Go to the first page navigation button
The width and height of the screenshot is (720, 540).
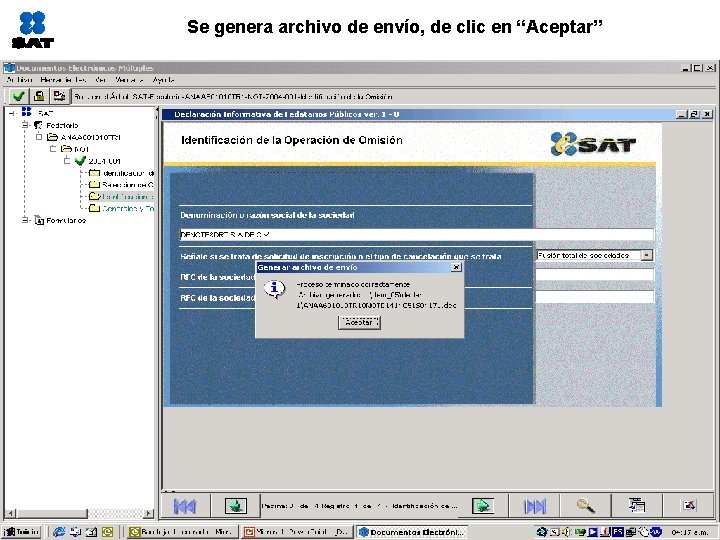185,506
